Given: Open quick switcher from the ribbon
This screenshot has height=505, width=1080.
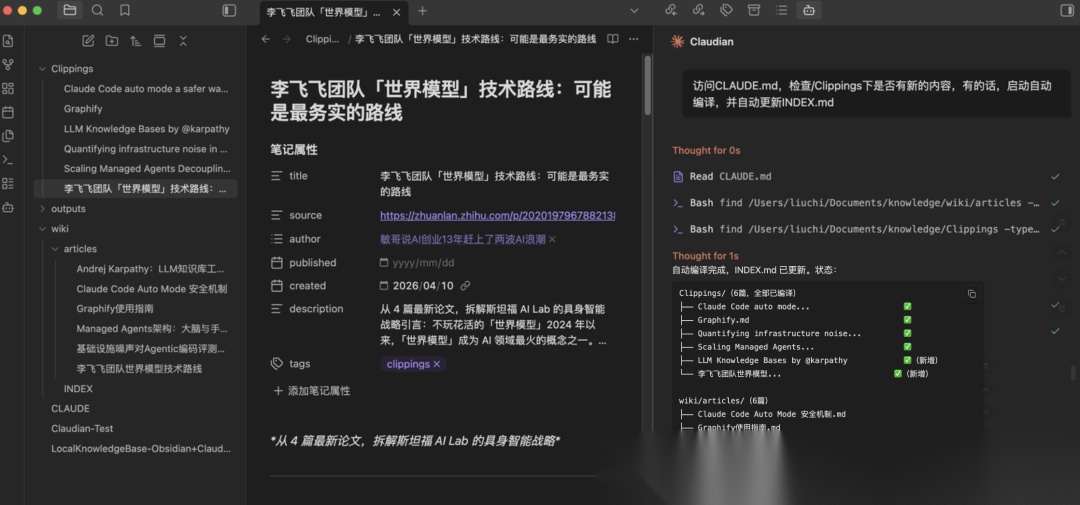Looking at the screenshot, I should pos(8,41).
